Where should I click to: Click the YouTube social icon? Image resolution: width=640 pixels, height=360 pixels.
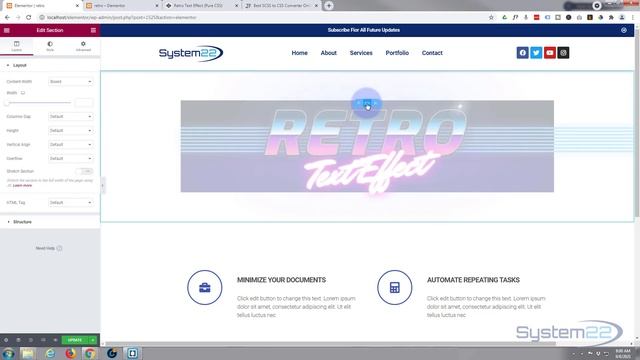click(x=550, y=53)
